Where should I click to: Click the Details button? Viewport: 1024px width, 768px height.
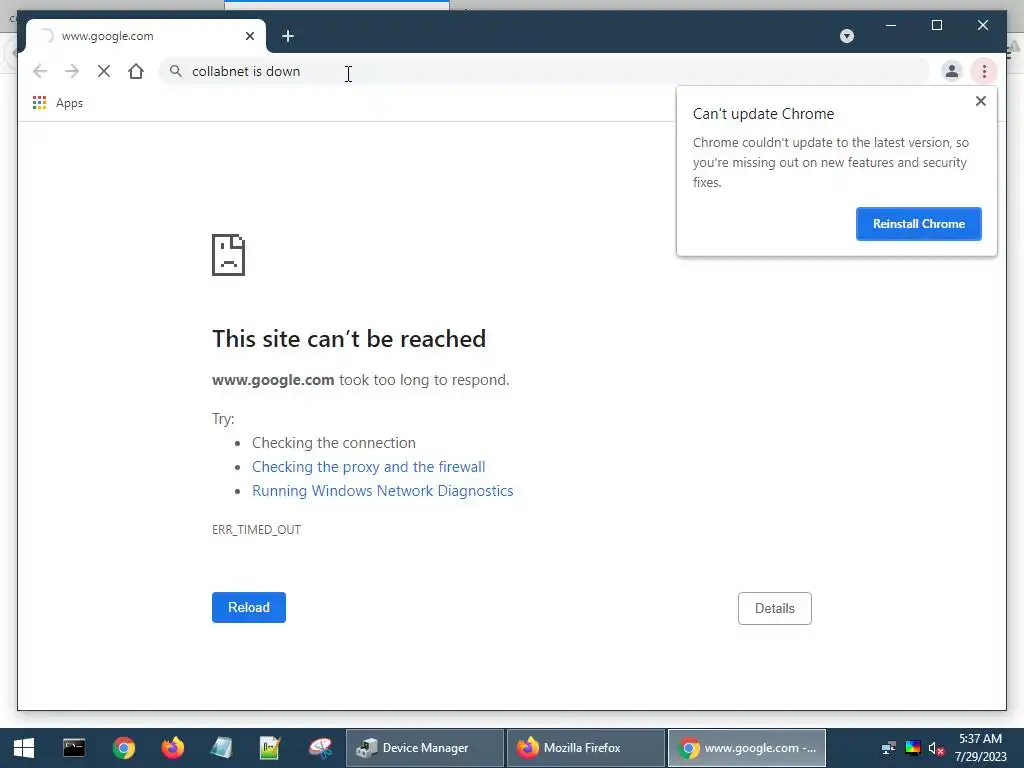pyautogui.click(x=775, y=608)
